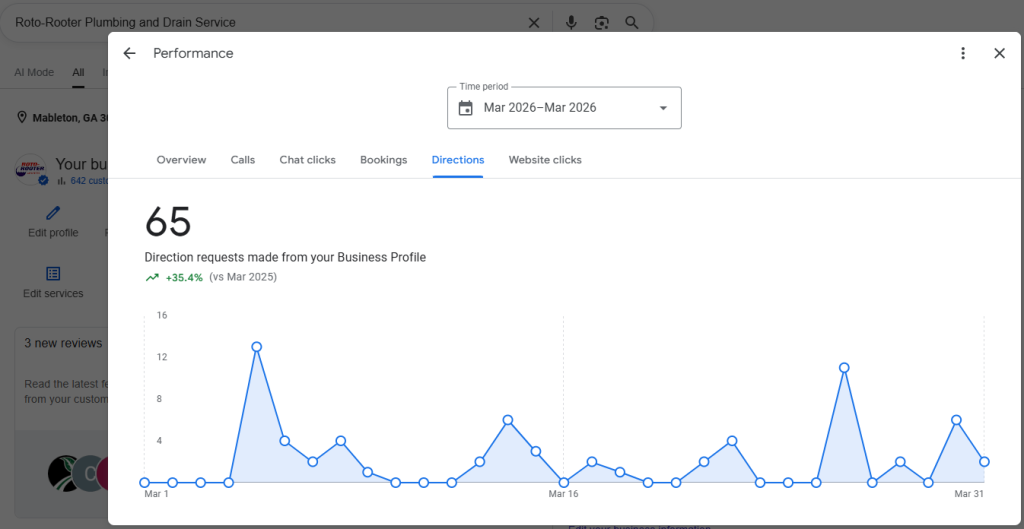This screenshot has width=1024, height=529.
Task: Click the 16 label on the chart y-axis
Action: coord(162,315)
